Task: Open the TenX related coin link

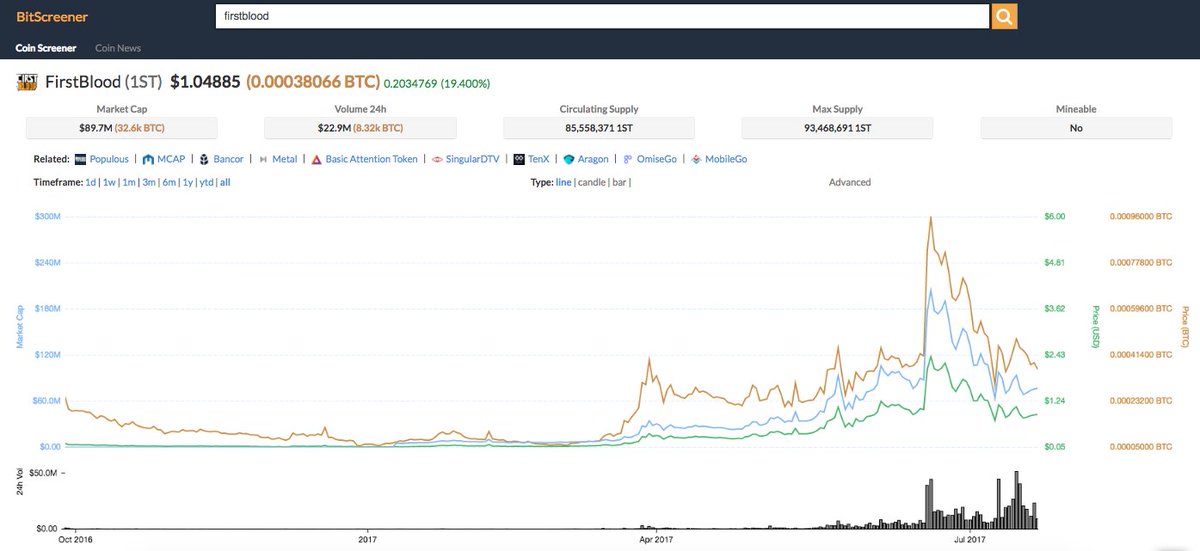Action: pyautogui.click(x=538, y=159)
